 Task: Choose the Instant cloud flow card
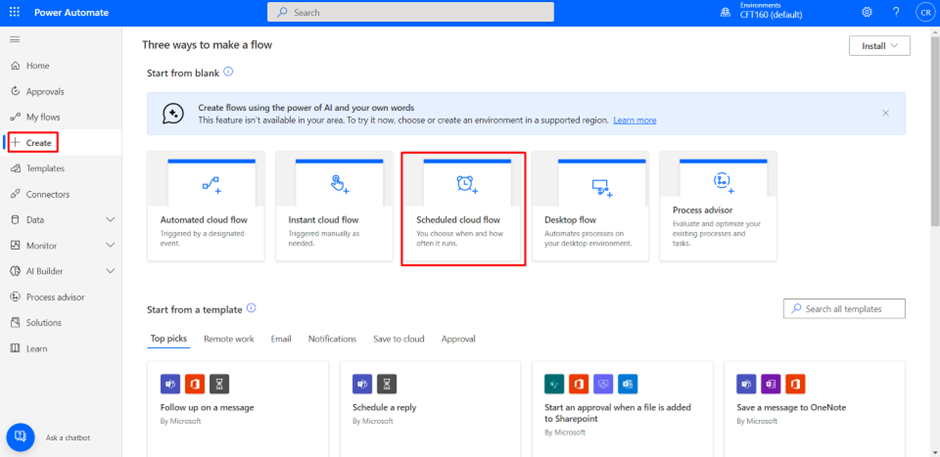click(334, 206)
